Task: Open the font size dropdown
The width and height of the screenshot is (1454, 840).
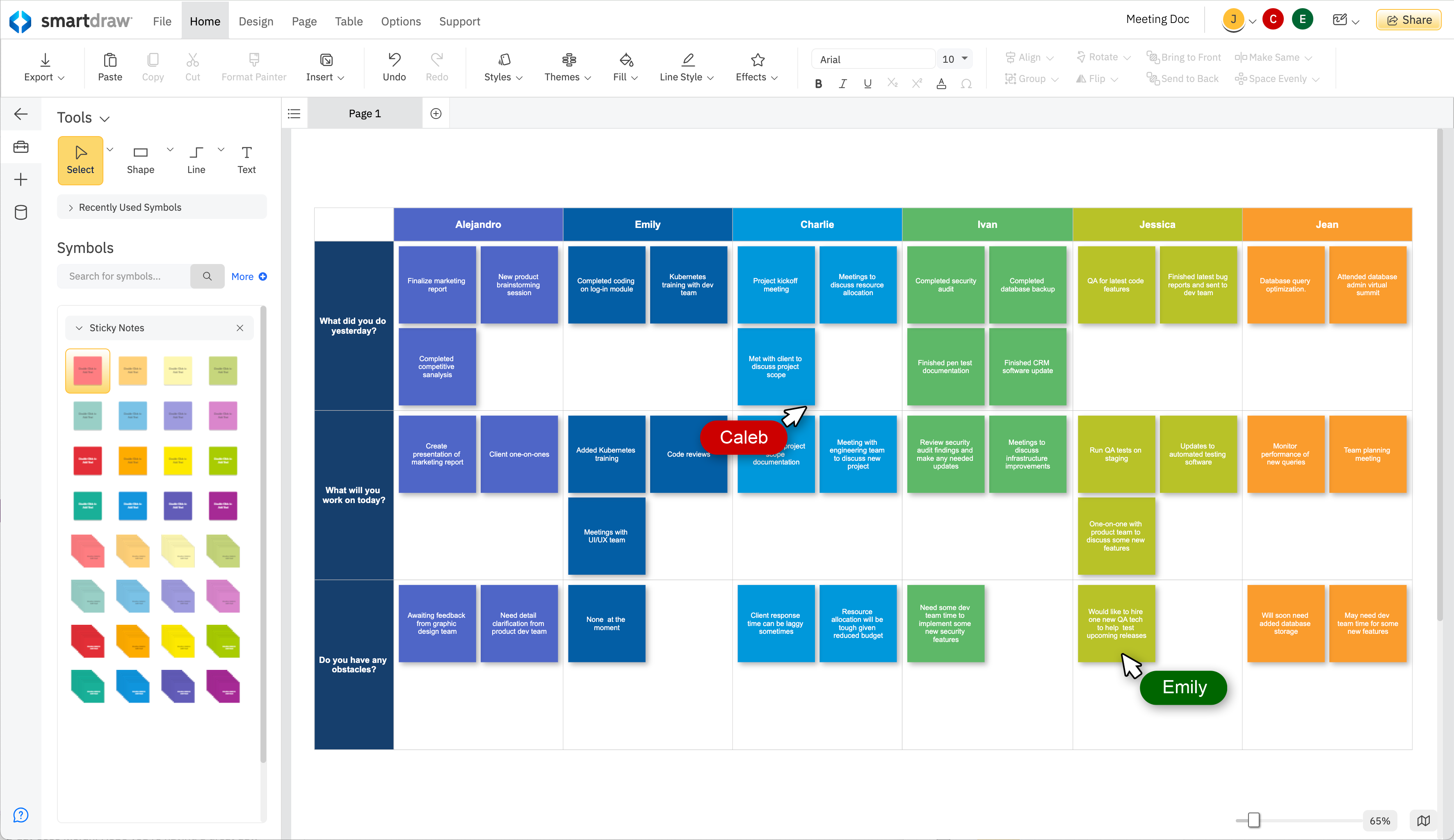Action: point(965,59)
